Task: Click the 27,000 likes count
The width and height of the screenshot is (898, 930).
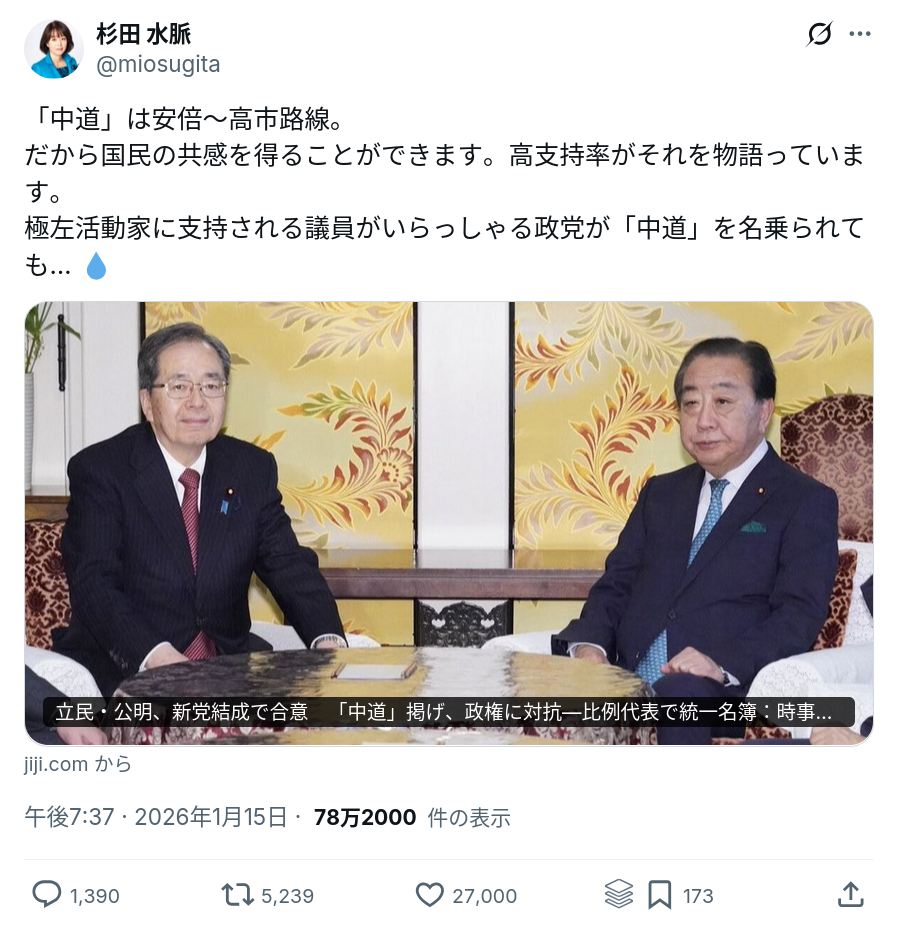Action: click(485, 896)
